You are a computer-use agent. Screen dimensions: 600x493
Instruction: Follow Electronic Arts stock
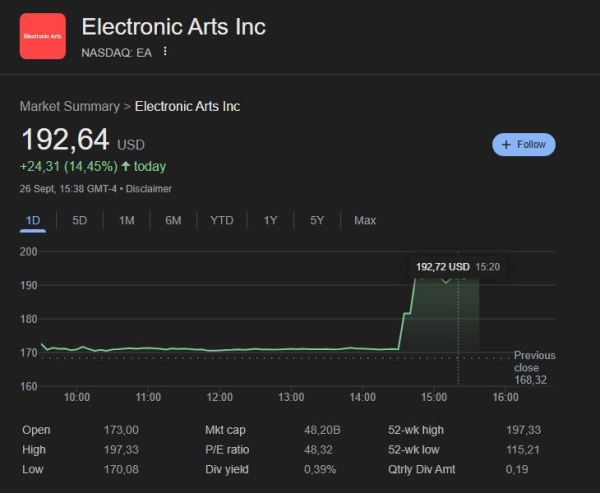[x=523, y=144]
